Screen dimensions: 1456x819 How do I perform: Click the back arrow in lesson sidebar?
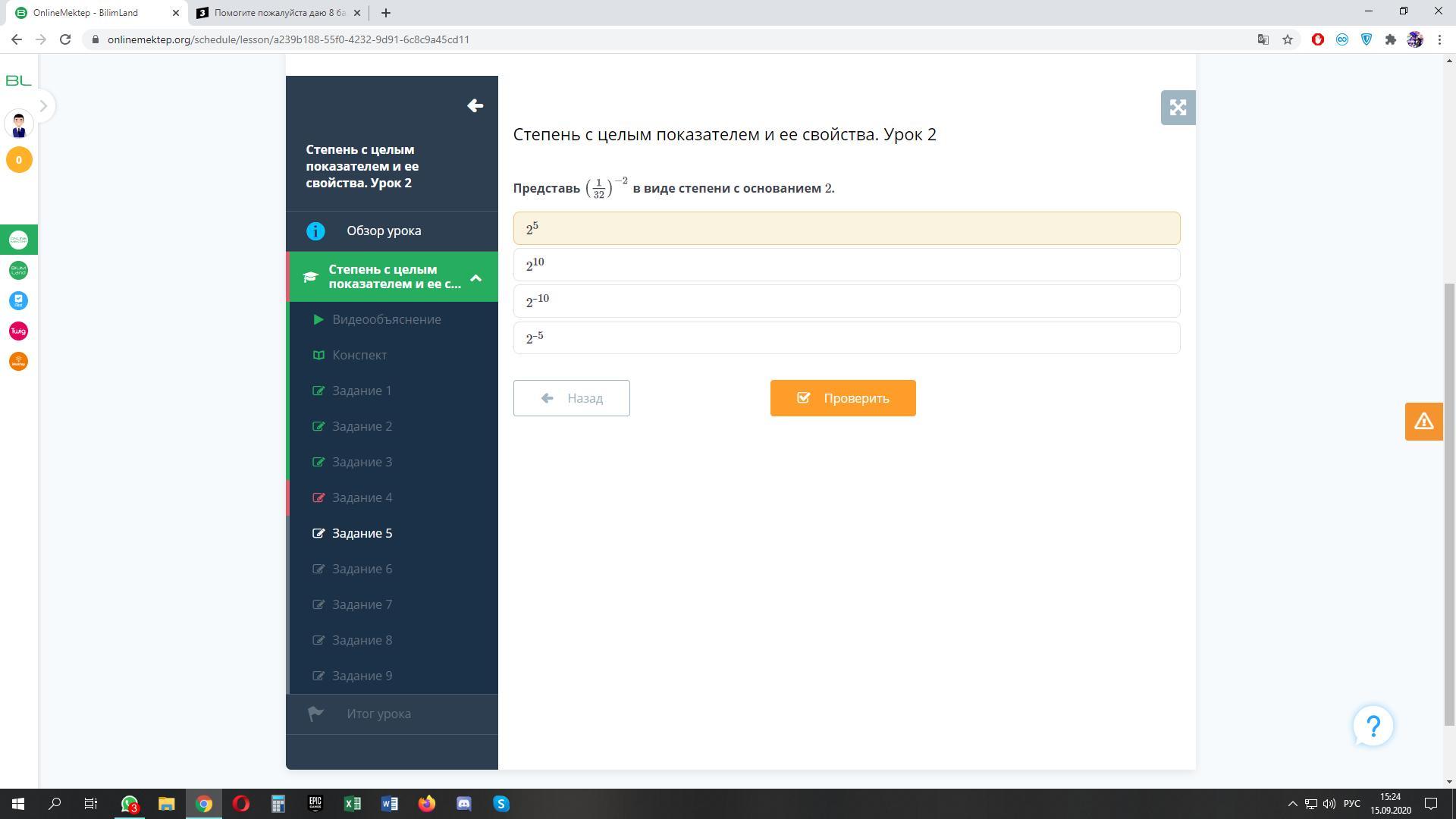(x=475, y=106)
